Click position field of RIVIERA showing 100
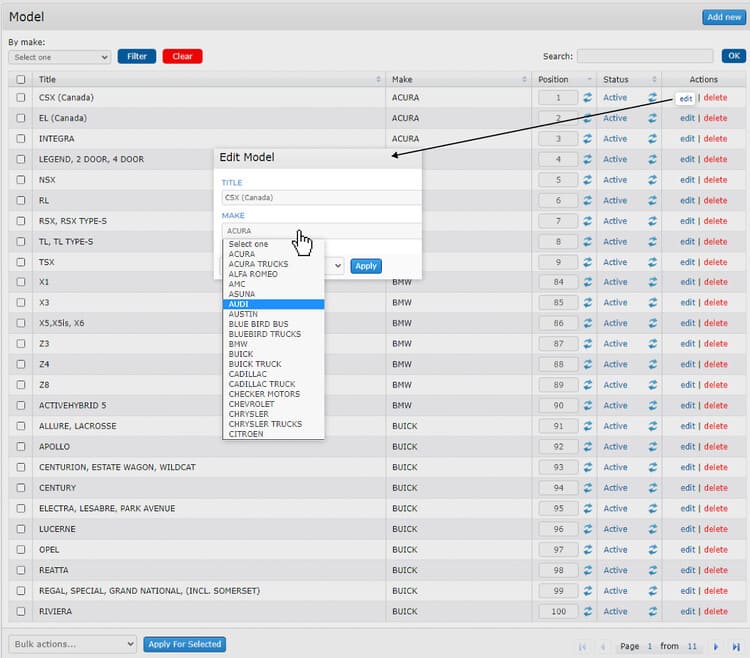 point(558,611)
